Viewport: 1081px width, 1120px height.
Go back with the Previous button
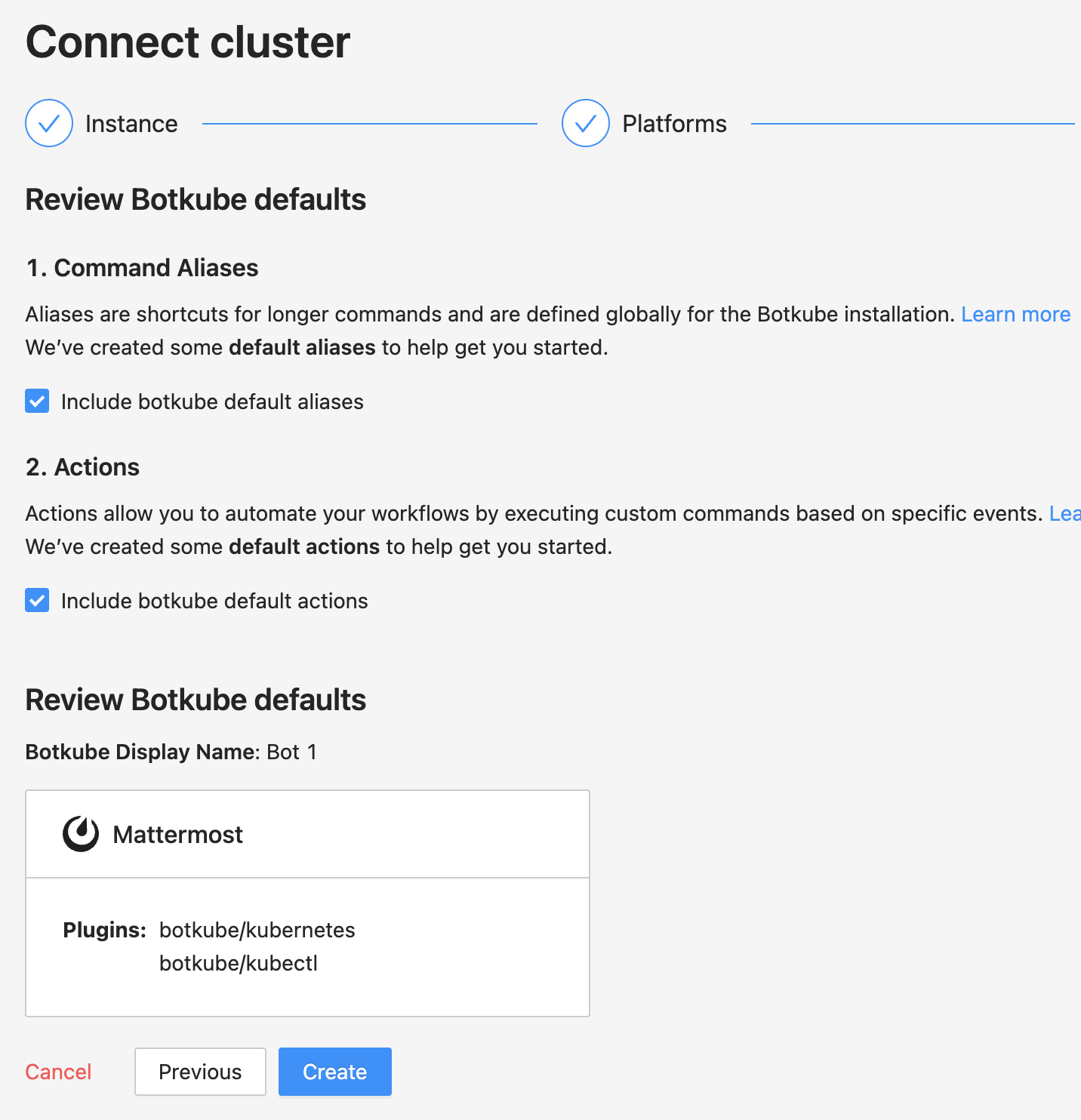(200, 1072)
